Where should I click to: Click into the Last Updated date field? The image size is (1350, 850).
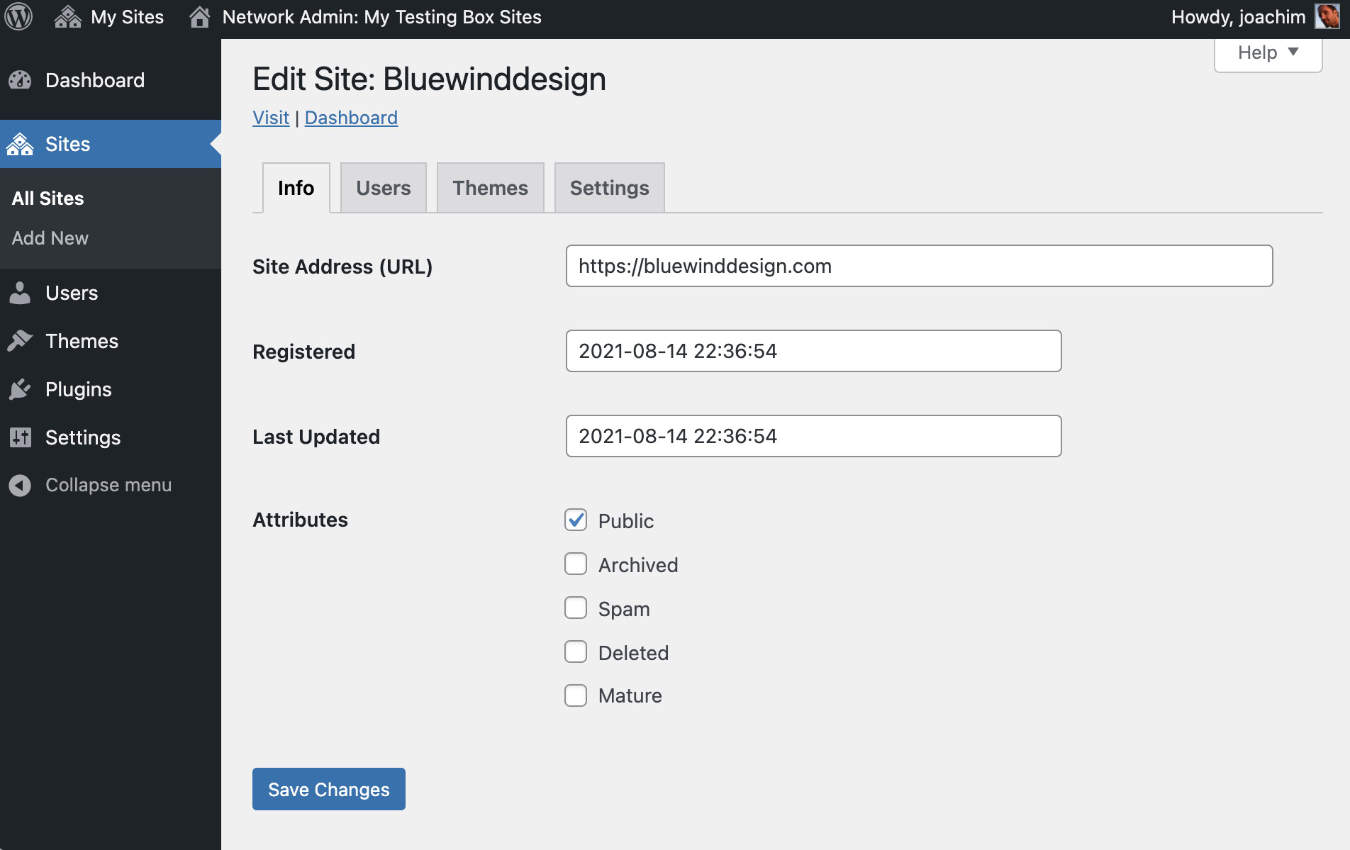point(813,436)
